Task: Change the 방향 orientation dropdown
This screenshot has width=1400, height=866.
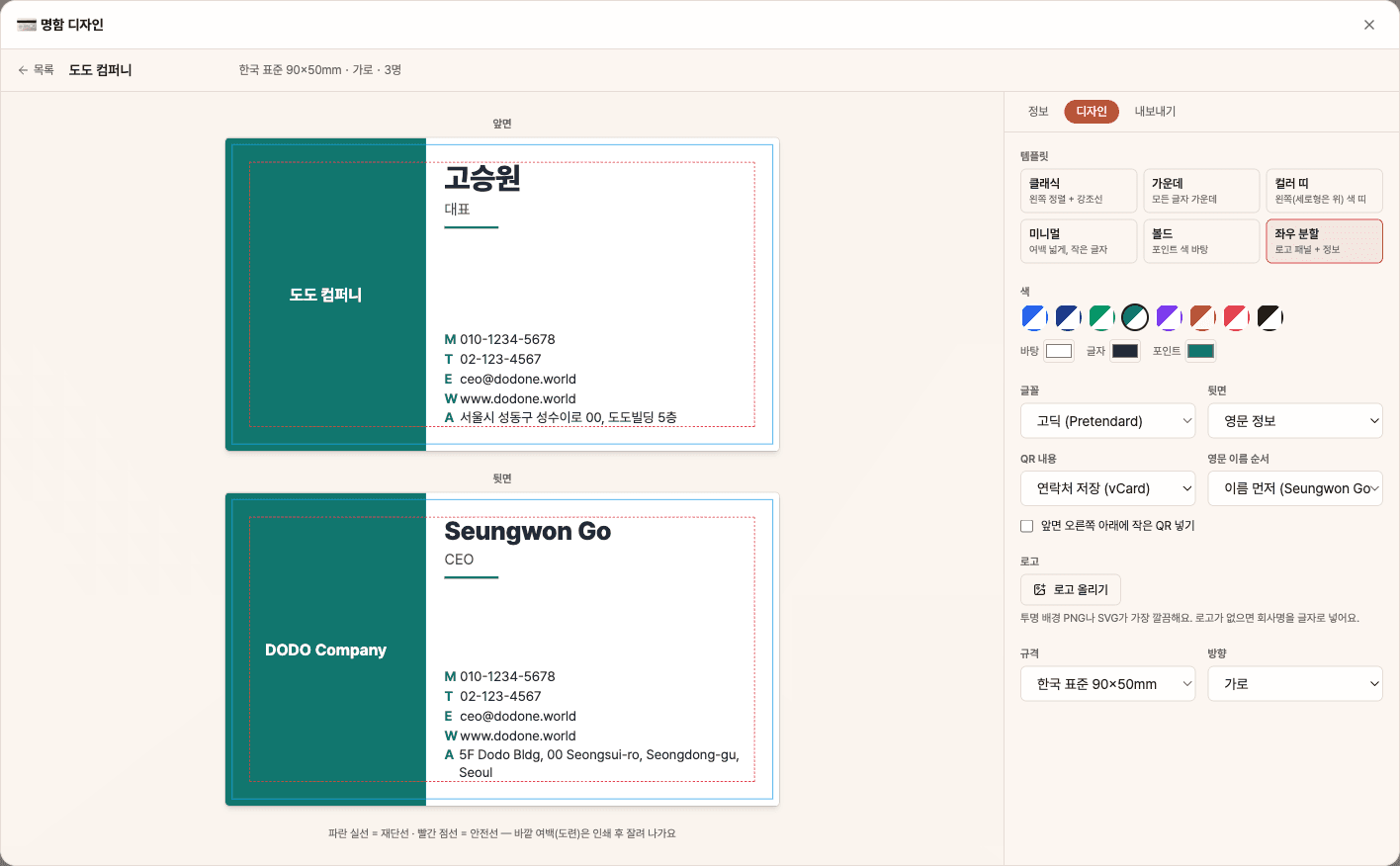Action: (x=1295, y=684)
